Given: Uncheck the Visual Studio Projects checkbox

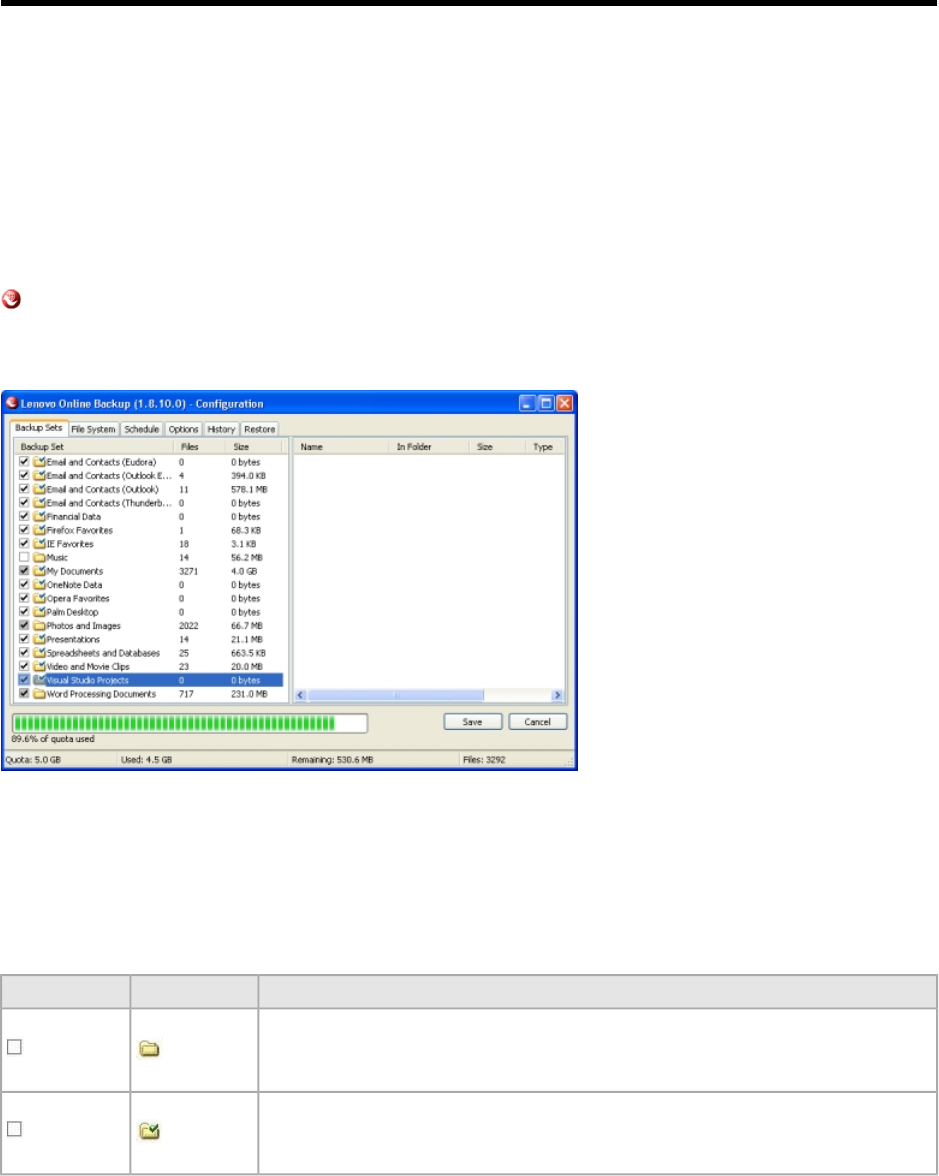Looking at the screenshot, I should click(24, 680).
